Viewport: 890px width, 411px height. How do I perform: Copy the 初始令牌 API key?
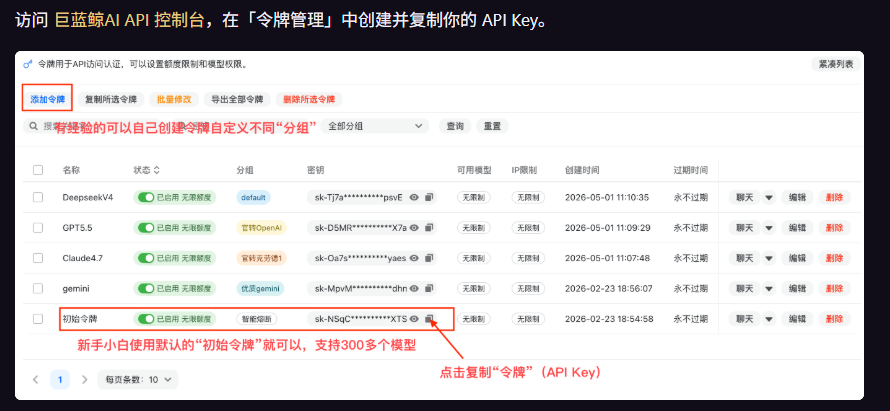[429, 318]
